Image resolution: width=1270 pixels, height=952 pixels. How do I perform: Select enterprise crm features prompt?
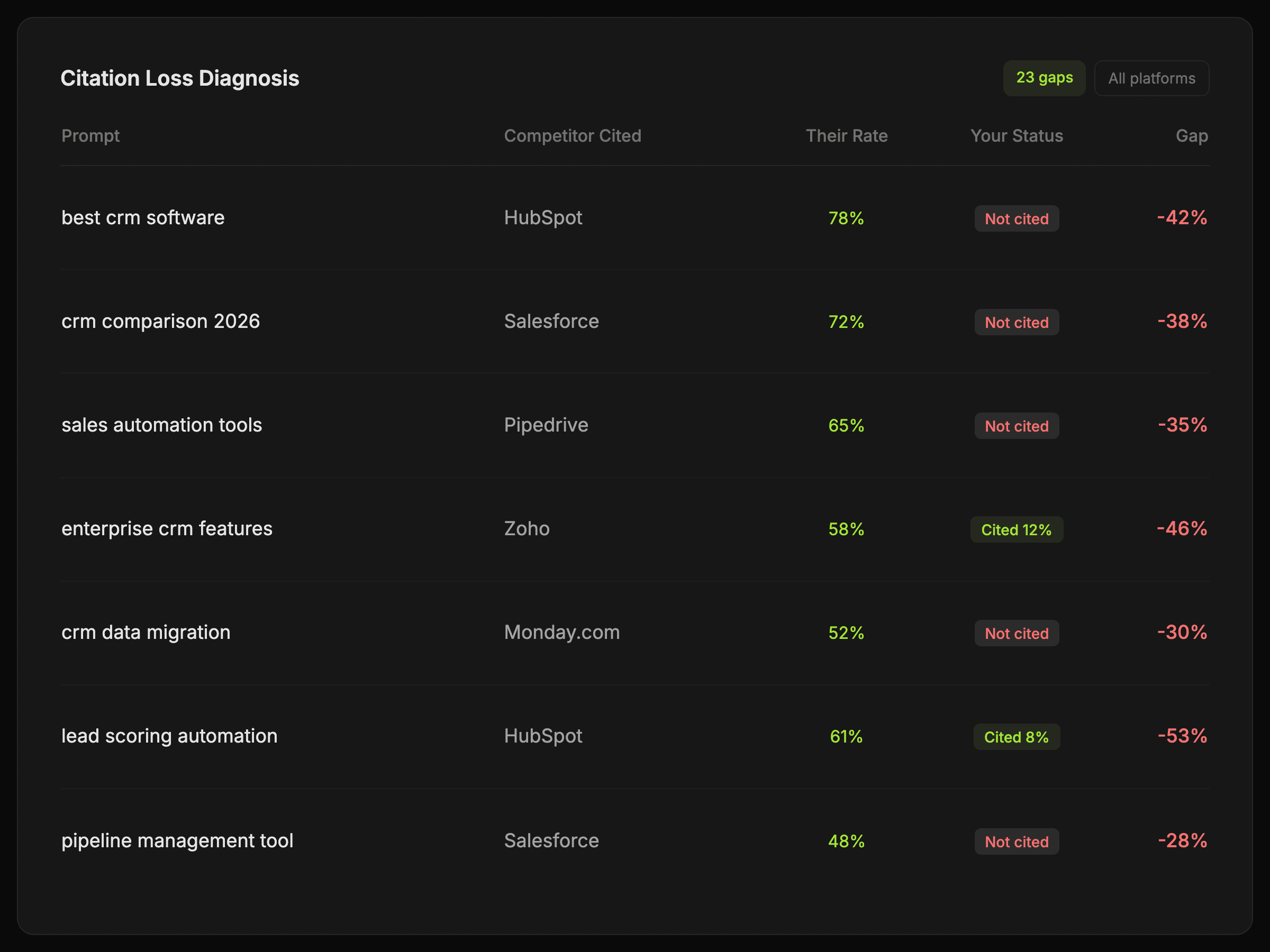(167, 529)
